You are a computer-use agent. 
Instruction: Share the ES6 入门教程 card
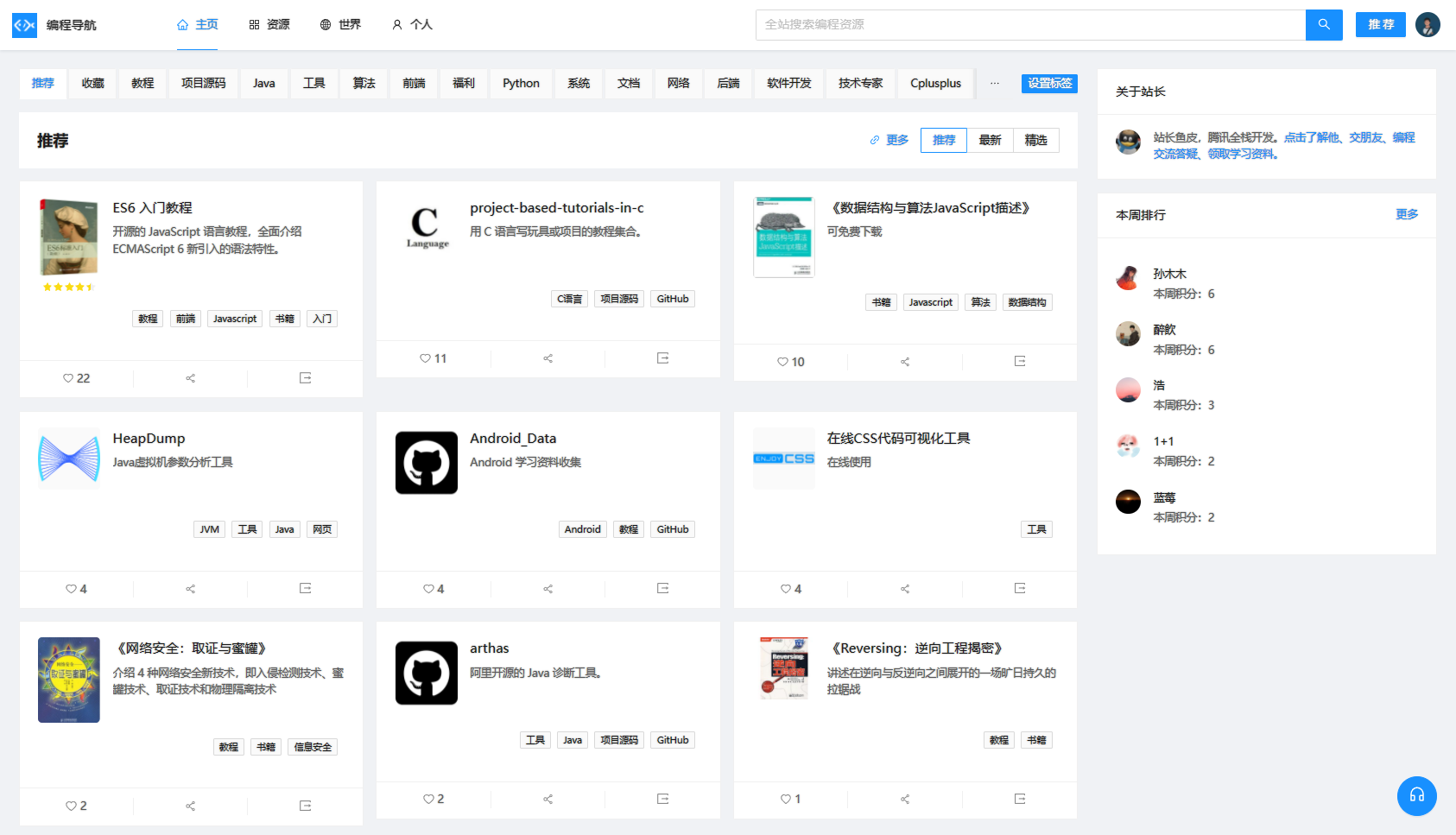click(191, 378)
